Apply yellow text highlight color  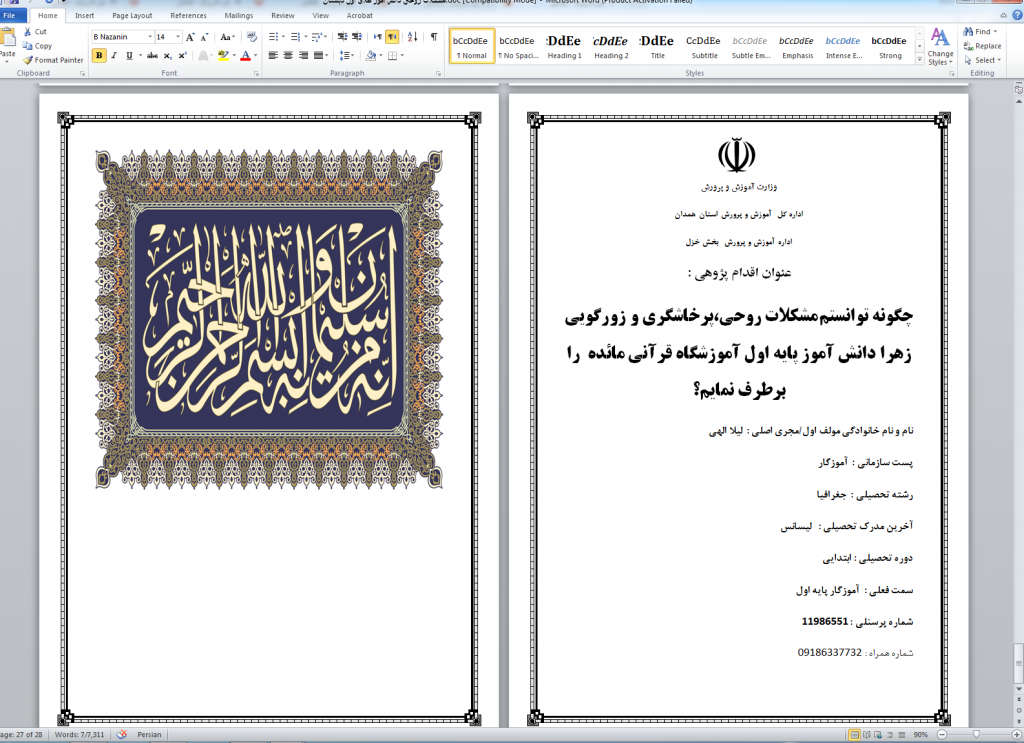pyautogui.click(x=223, y=55)
